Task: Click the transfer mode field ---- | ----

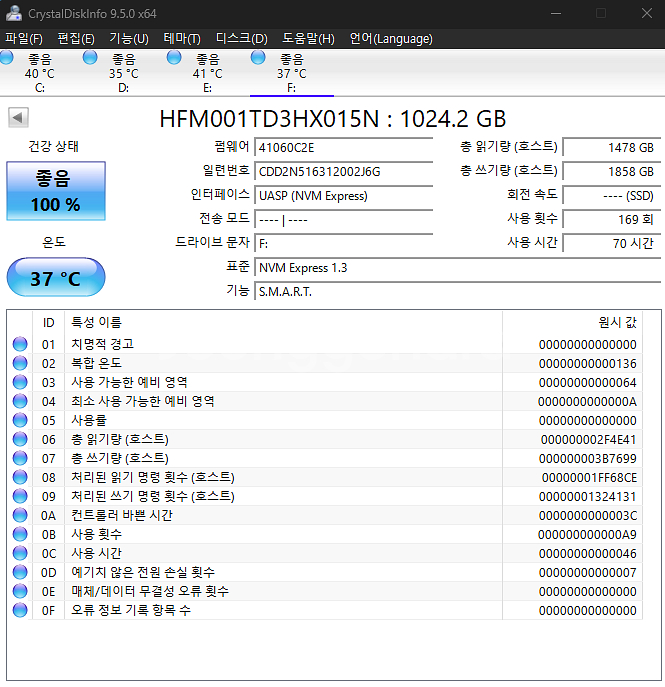Action: pos(343,220)
